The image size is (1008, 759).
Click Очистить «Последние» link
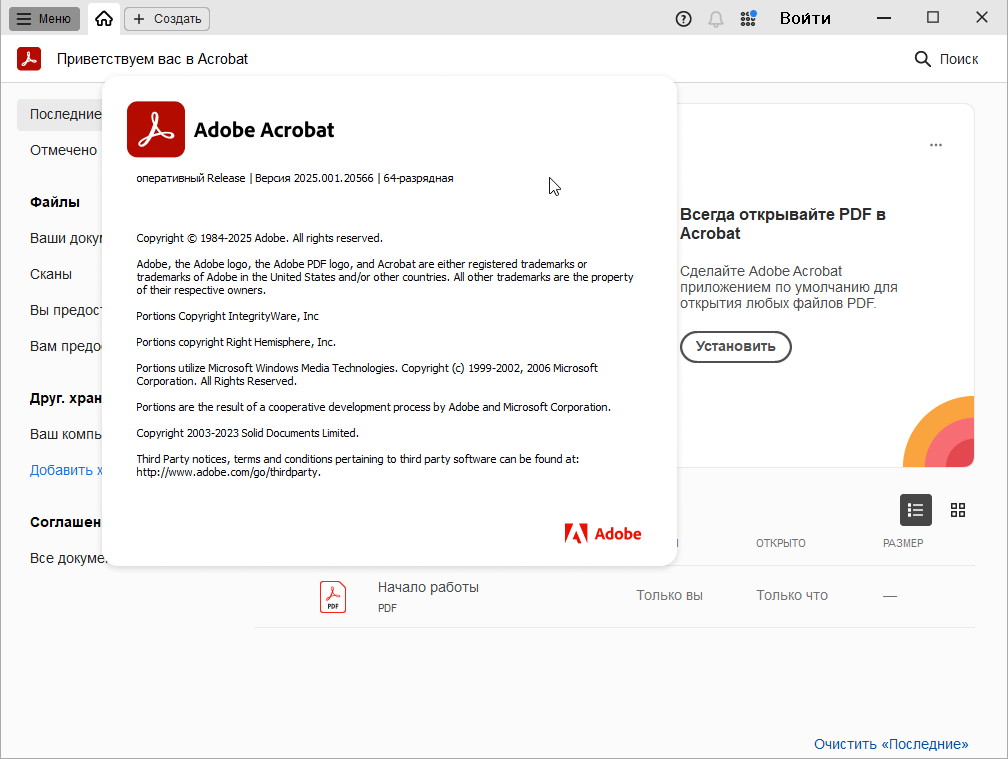(x=891, y=744)
